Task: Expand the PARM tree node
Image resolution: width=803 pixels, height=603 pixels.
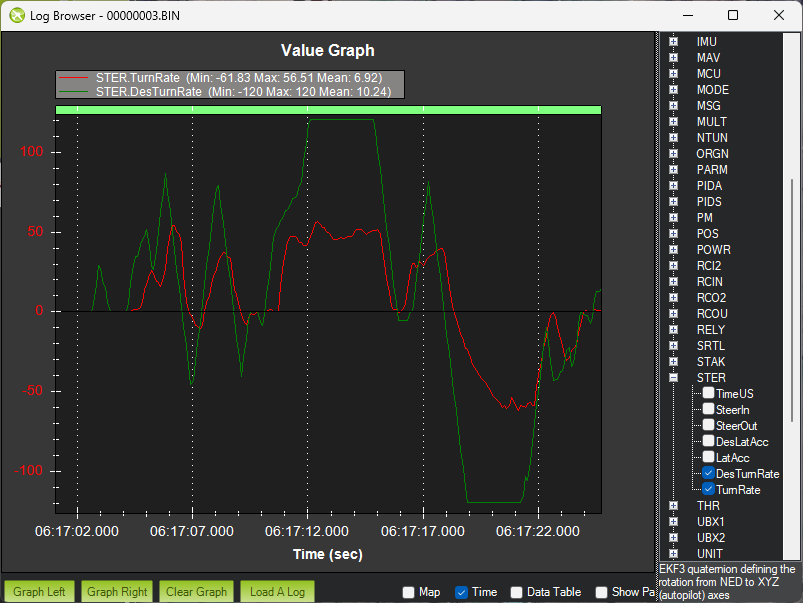Action: click(673, 170)
